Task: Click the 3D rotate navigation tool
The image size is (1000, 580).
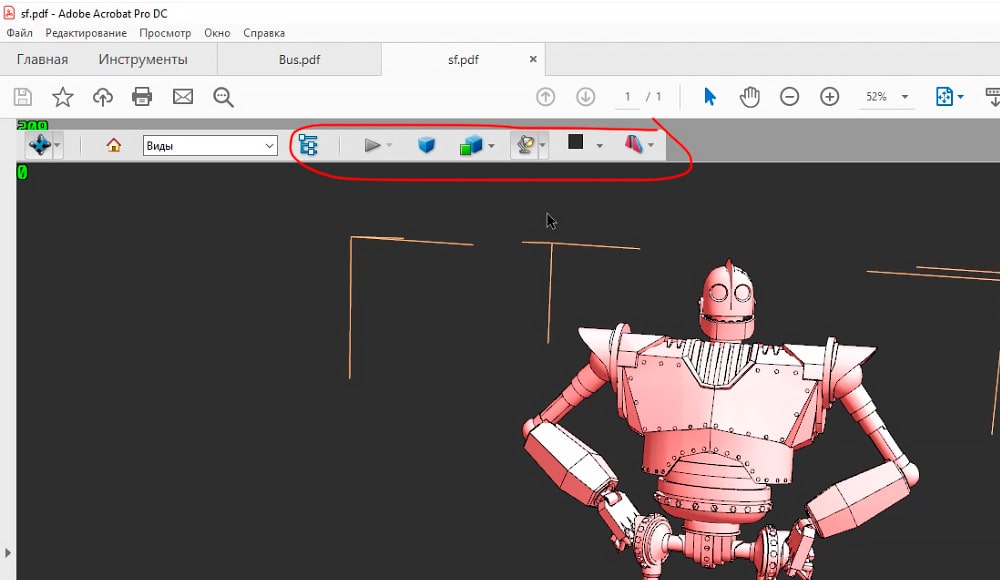Action: (40, 145)
